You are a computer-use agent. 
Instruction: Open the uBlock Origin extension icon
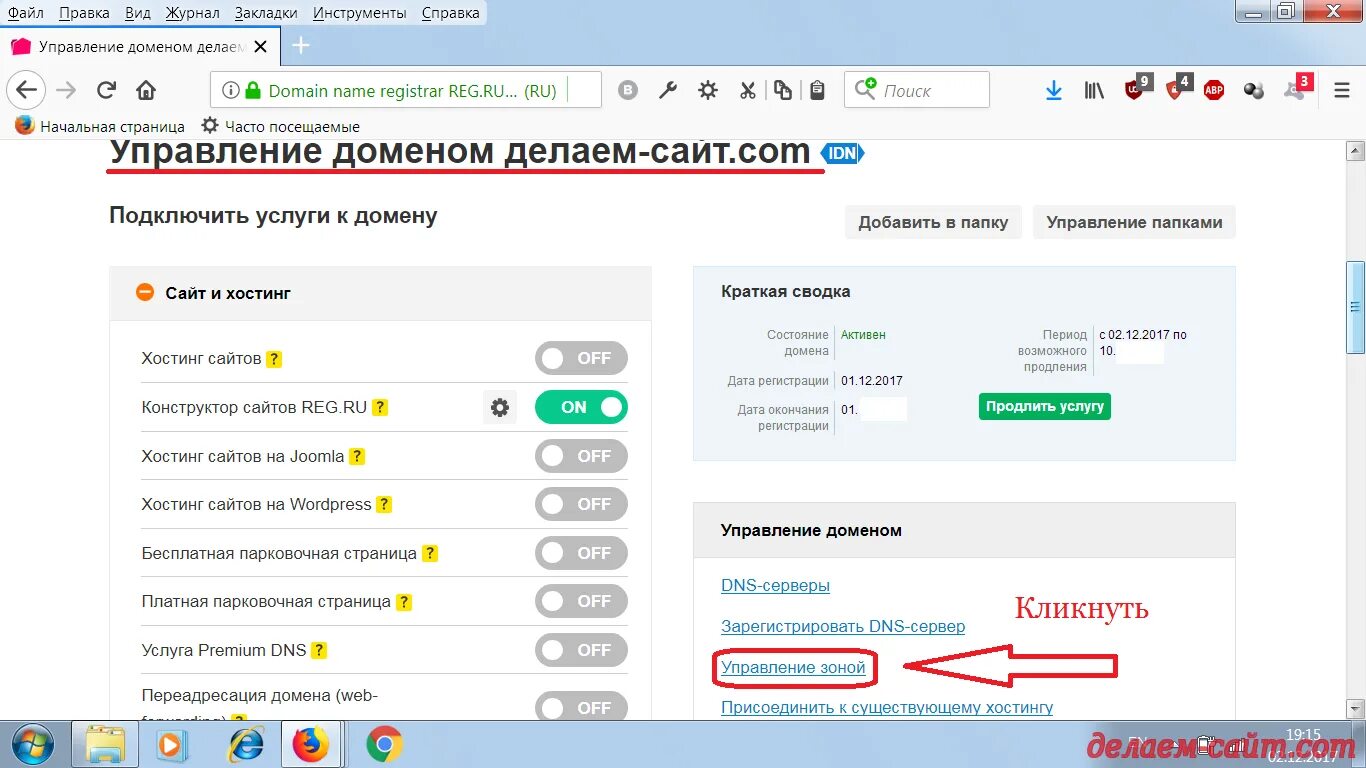[1137, 88]
